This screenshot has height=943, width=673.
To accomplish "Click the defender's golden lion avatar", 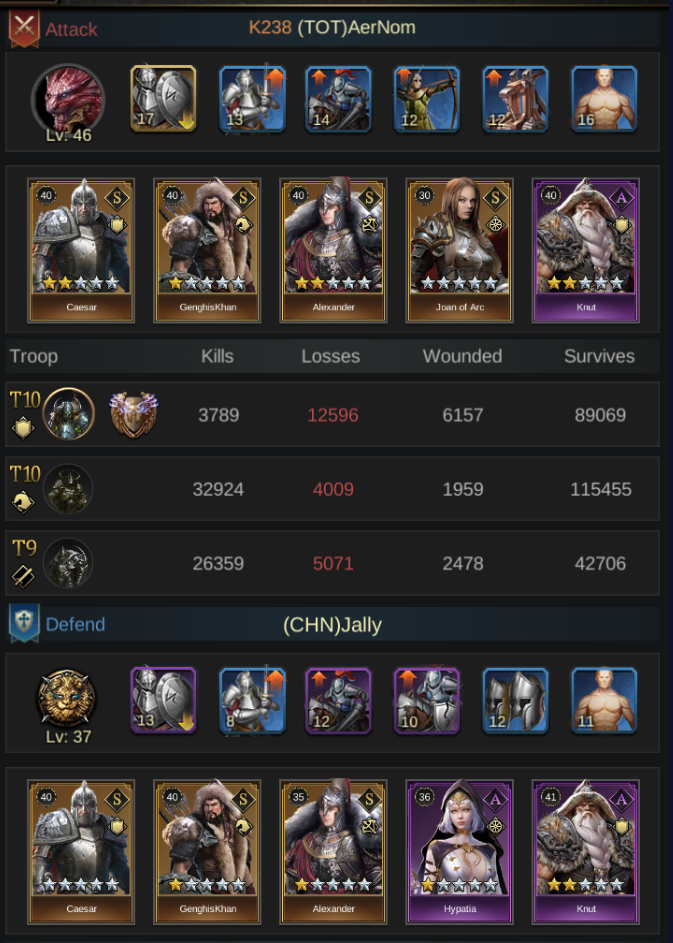I will point(66,698).
